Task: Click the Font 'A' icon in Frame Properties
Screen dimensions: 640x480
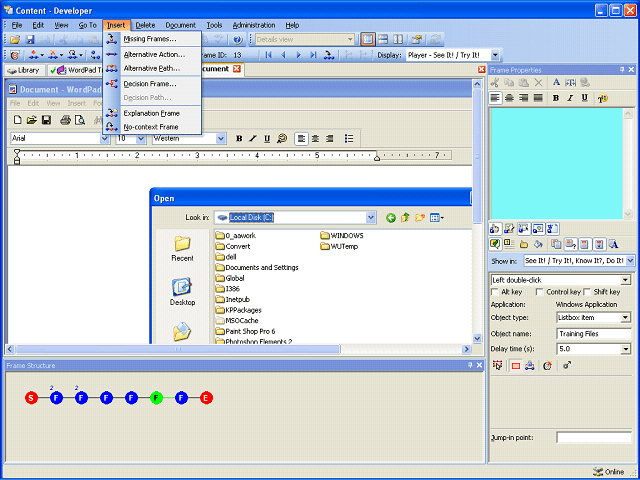Action: pyautogui.click(x=556, y=82)
